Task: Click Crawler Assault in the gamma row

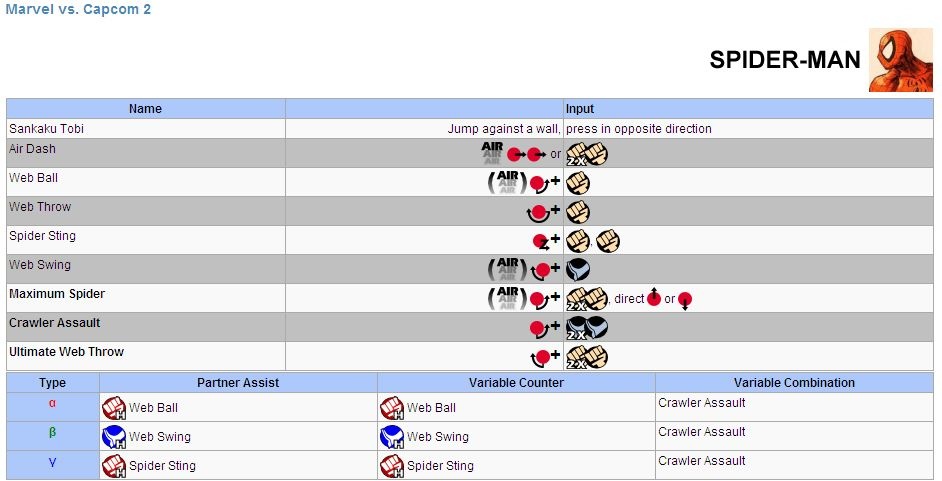Action: (x=702, y=461)
